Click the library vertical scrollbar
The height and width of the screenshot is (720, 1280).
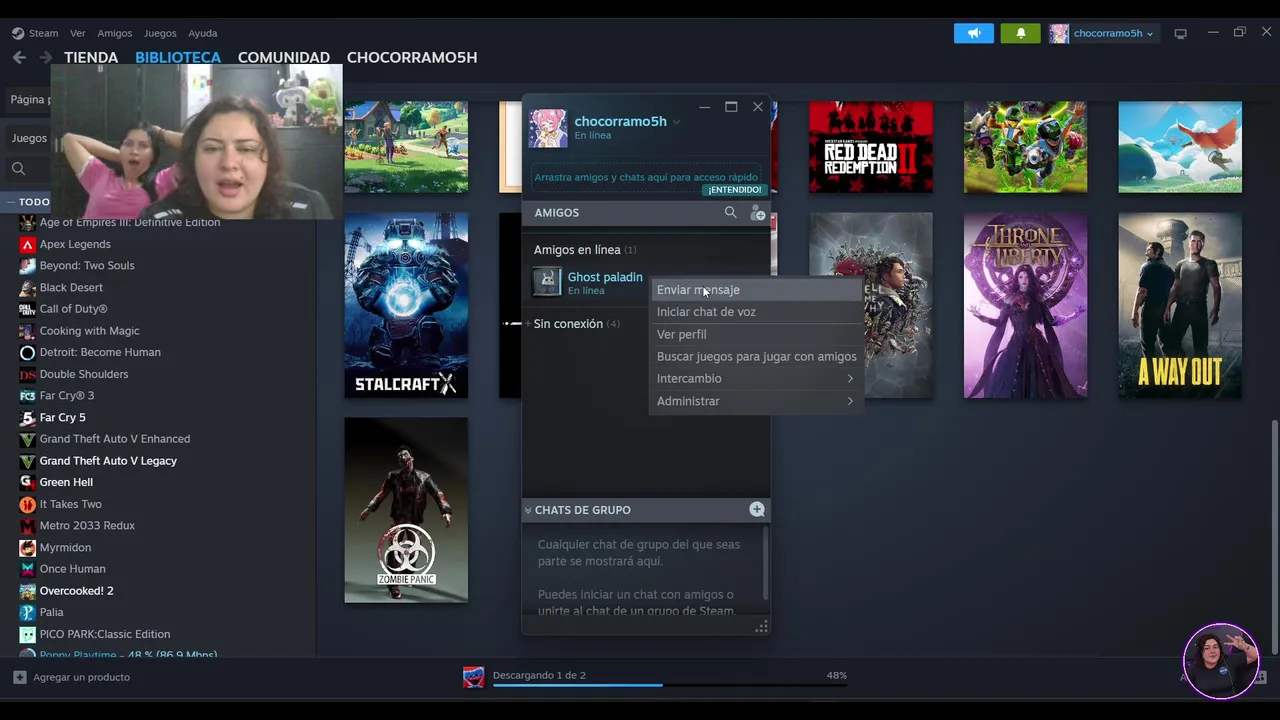click(1274, 535)
